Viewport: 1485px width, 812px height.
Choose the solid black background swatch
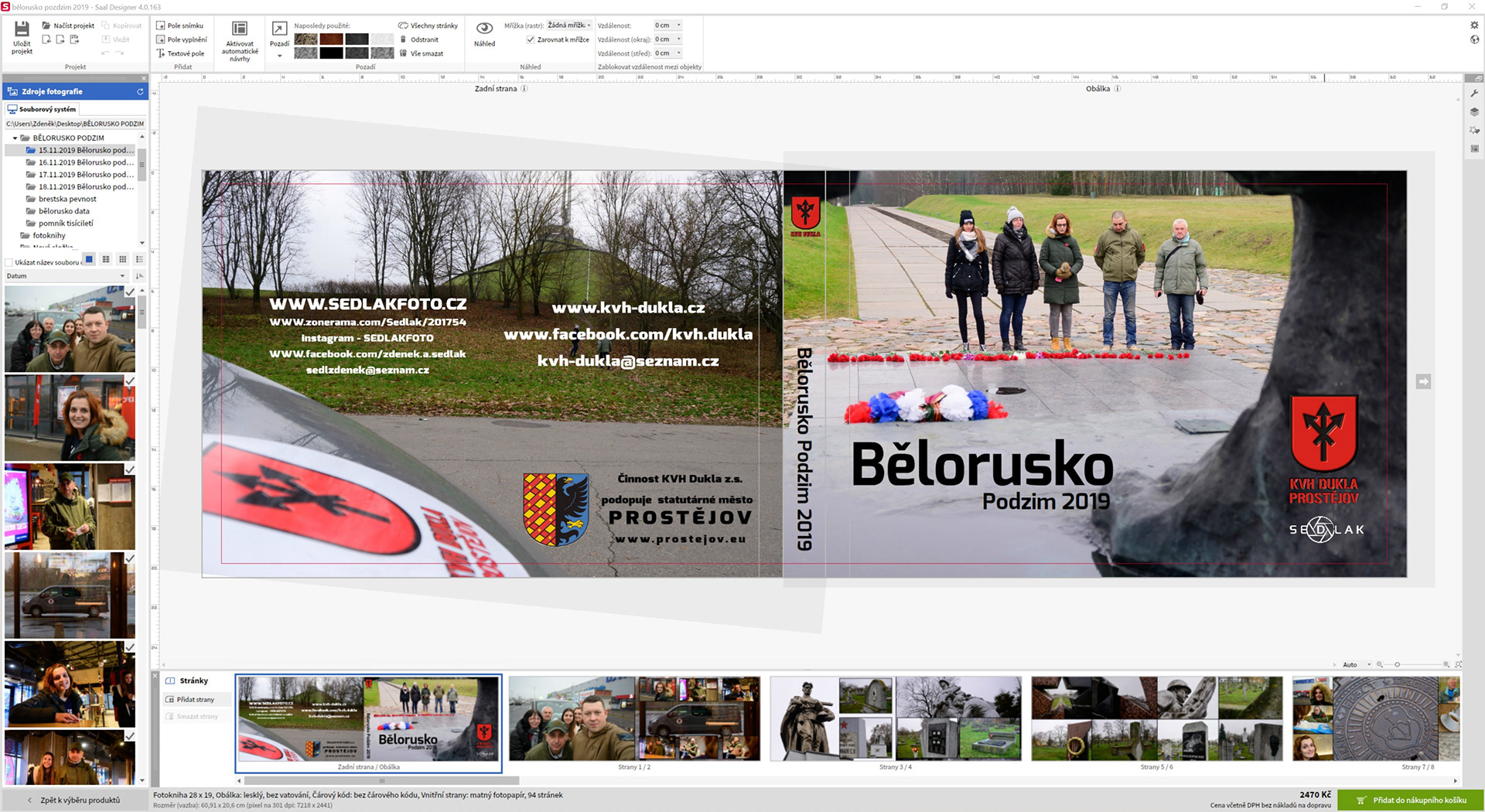pos(331,53)
